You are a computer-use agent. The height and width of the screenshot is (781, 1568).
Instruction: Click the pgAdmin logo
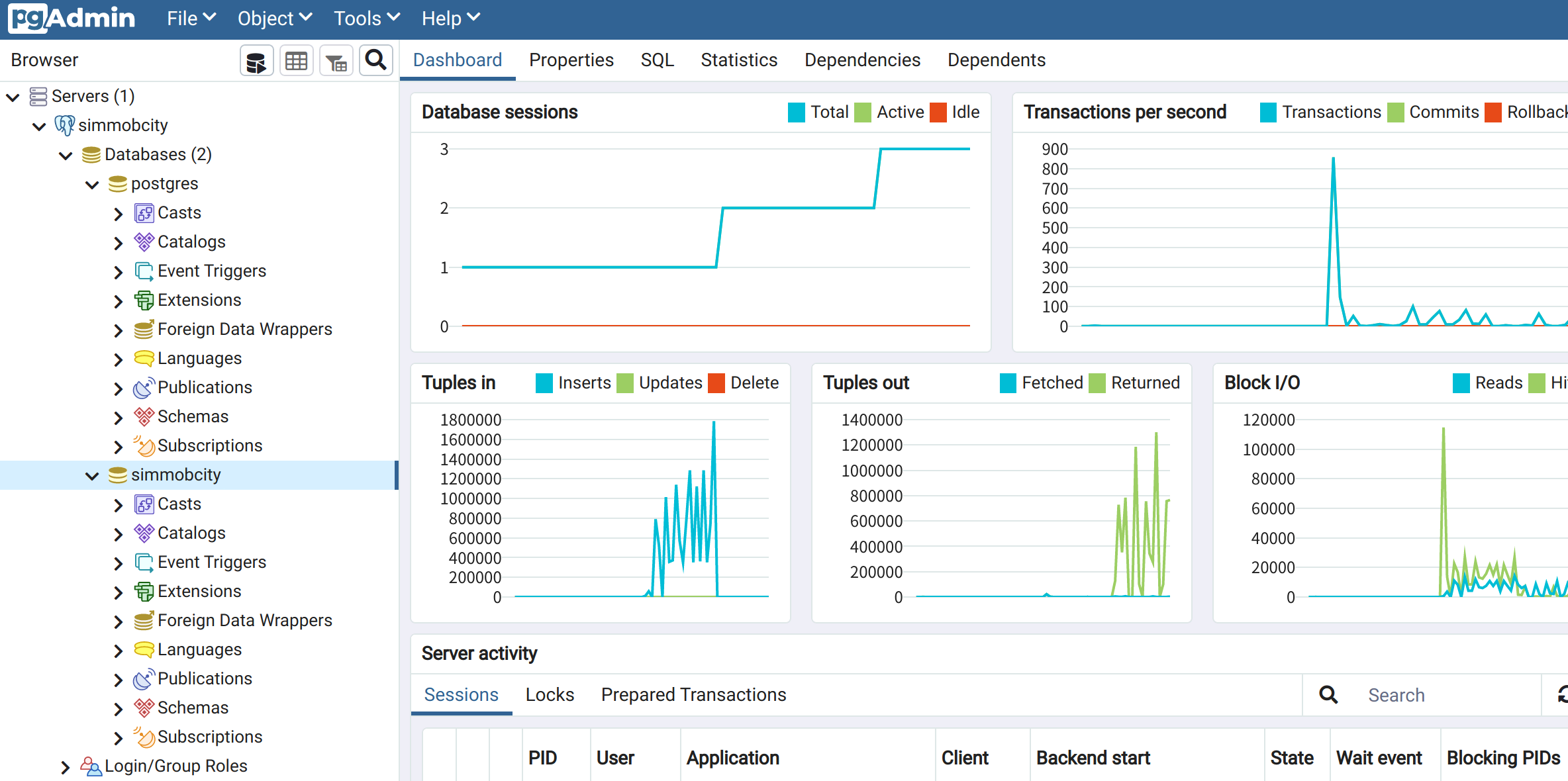pos(72,19)
